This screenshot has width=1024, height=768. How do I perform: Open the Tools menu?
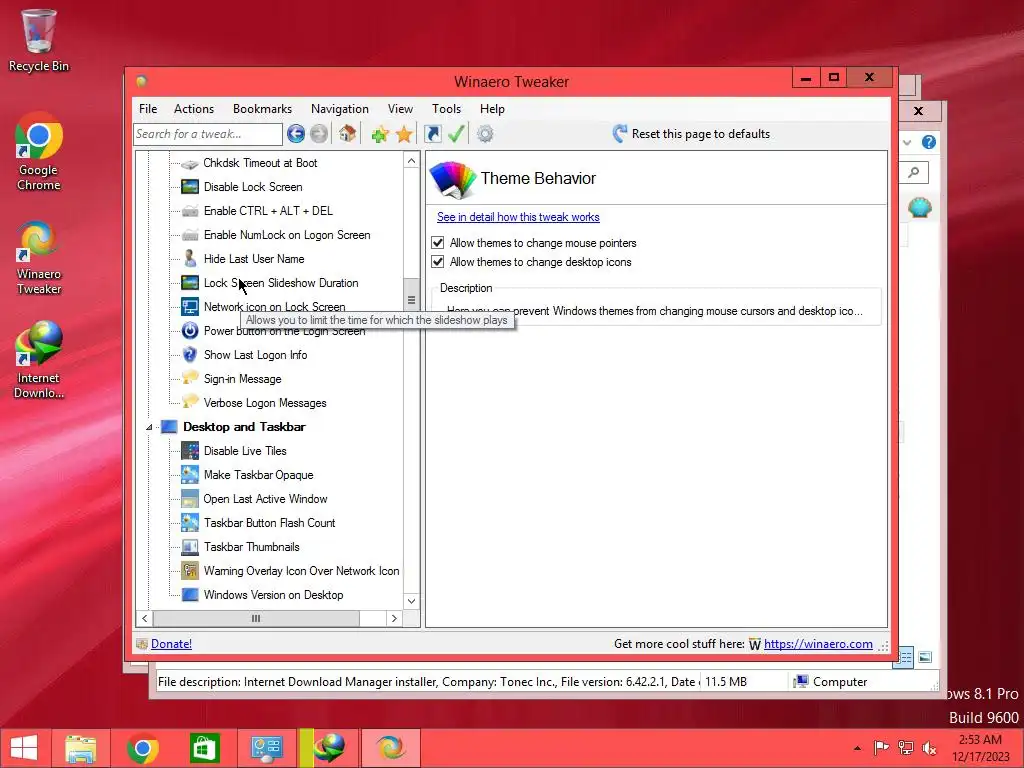coord(447,109)
